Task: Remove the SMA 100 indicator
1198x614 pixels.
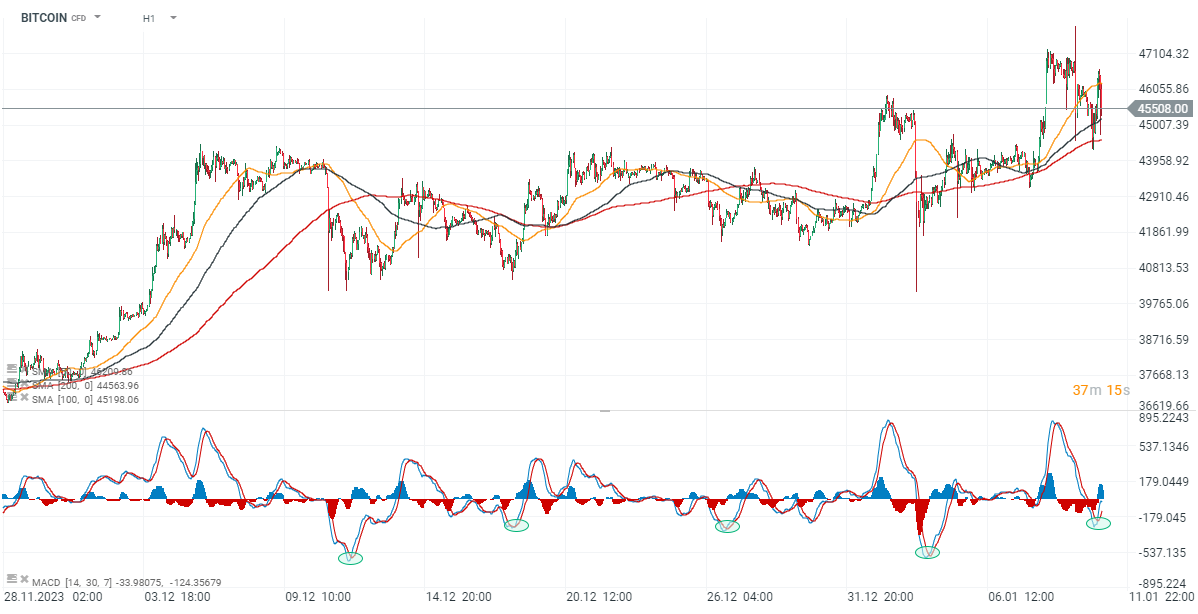Action: click(23, 399)
